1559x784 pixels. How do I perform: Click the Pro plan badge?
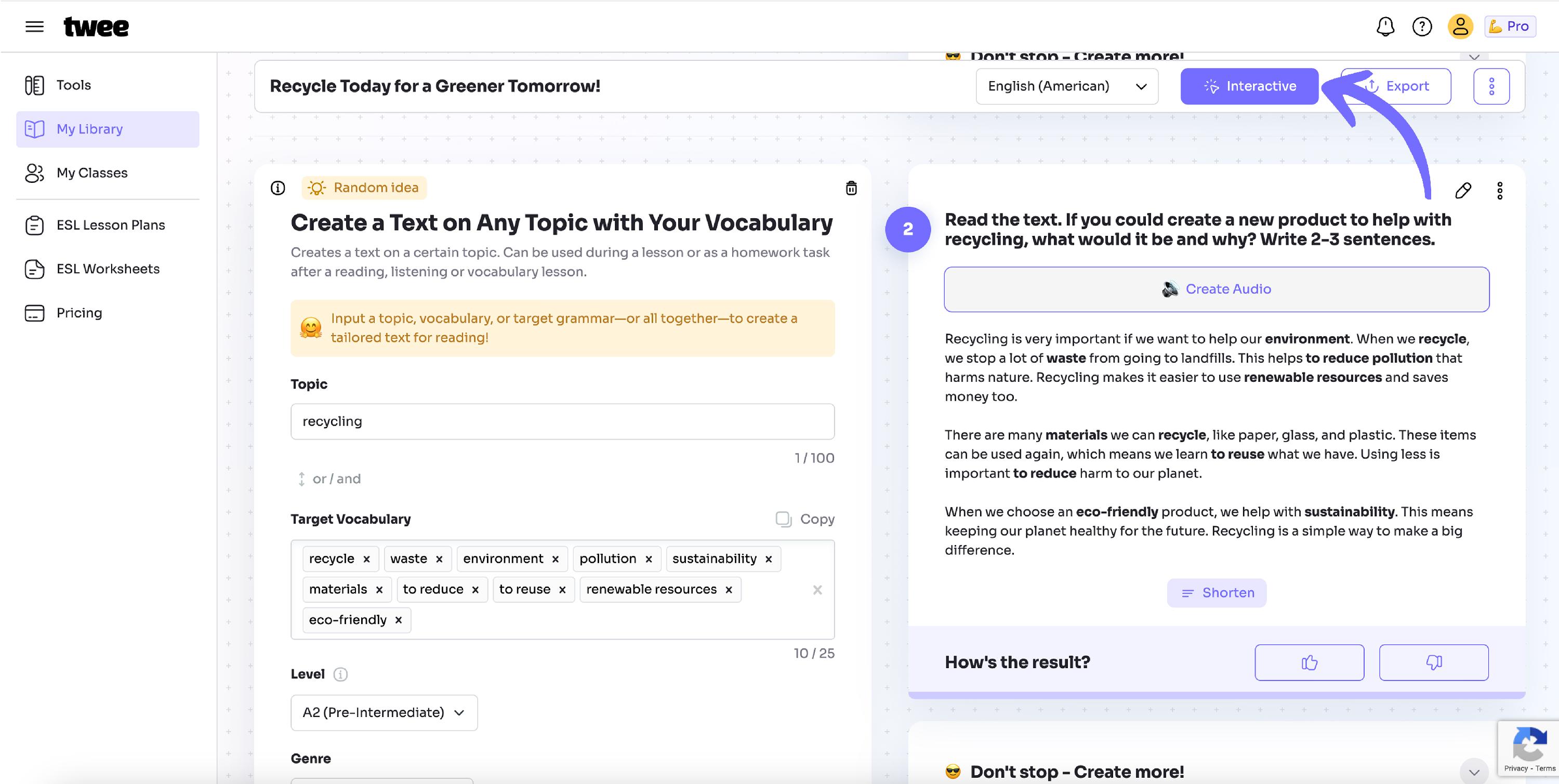(x=1510, y=26)
